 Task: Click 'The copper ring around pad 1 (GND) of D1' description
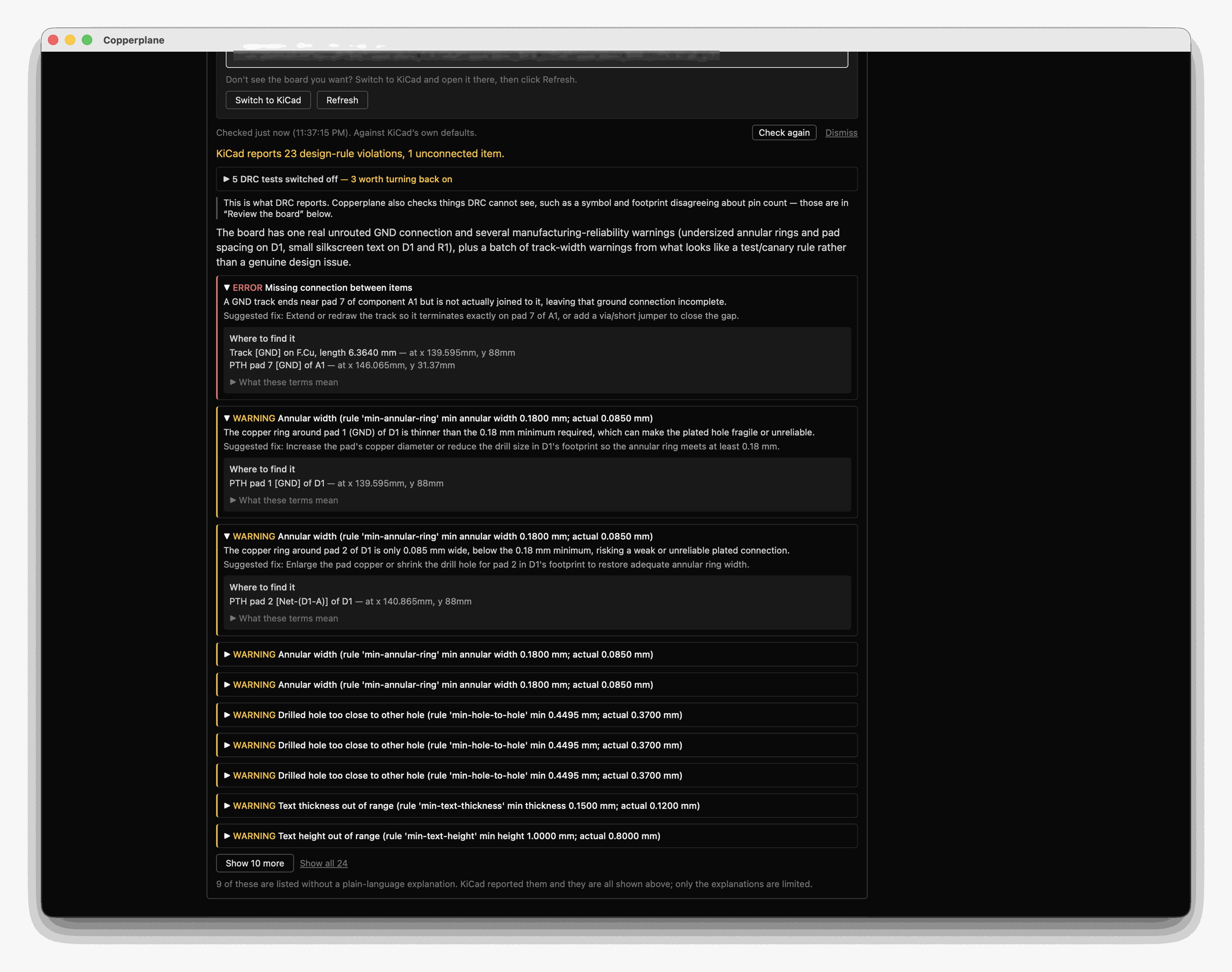(519, 433)
